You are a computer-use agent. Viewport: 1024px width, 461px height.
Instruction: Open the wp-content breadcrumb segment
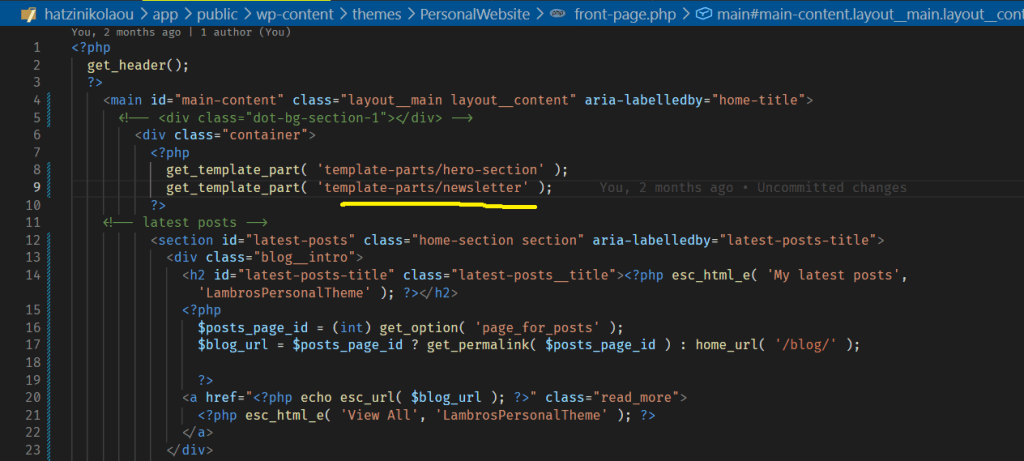tap(293, 13)
